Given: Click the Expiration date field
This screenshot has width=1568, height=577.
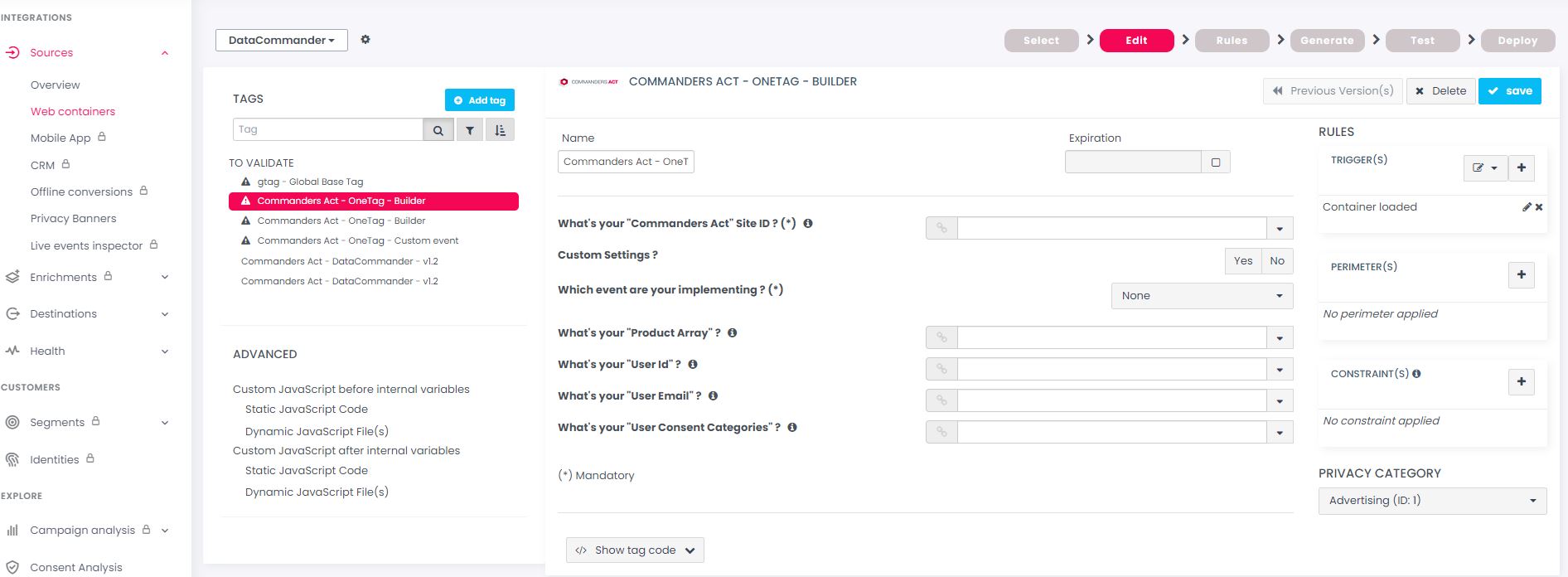Looking at the screenshot, I should tap(1133, 162).
